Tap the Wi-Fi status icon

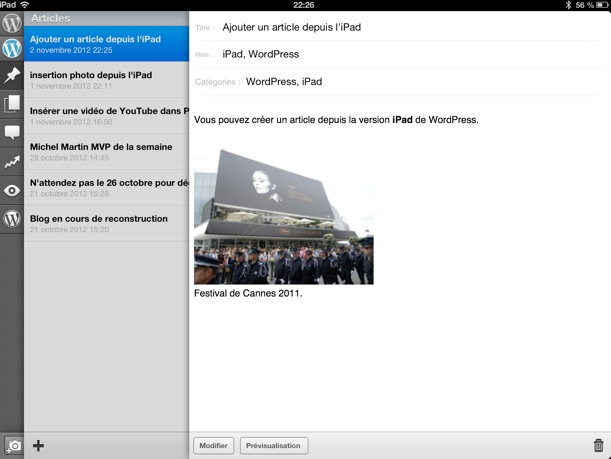click(25, 5)
